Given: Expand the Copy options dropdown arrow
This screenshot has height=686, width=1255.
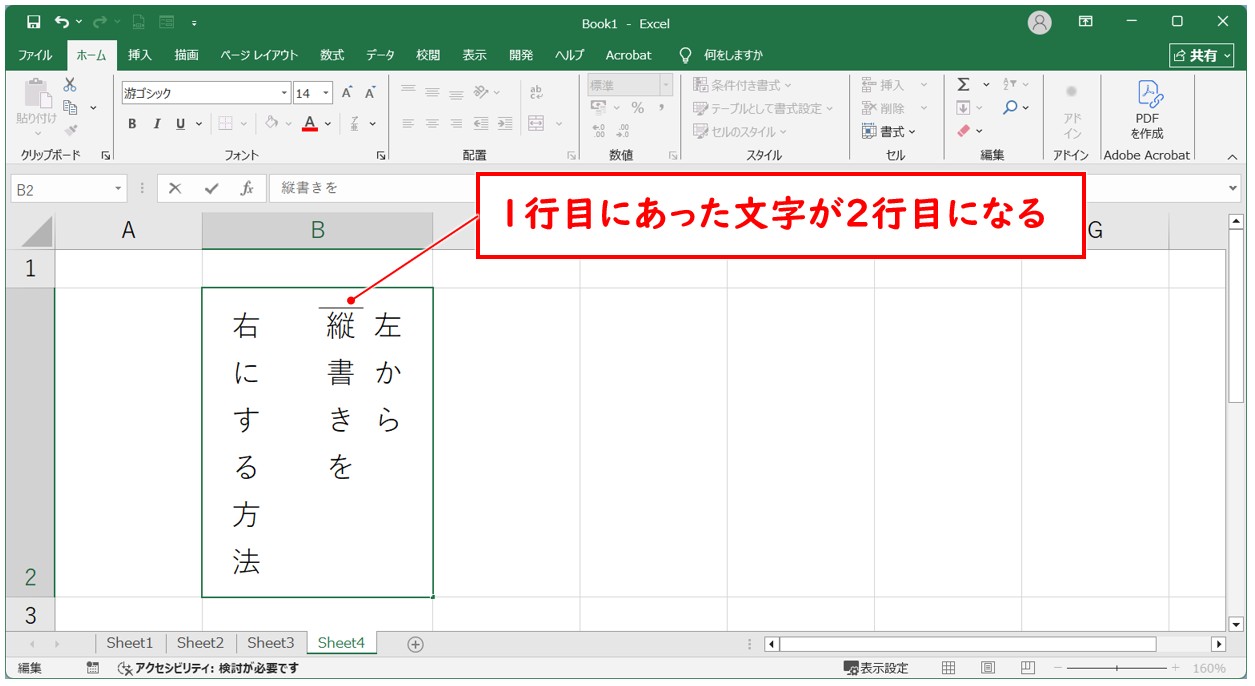Looking at the screenshot, I should [x=93, y=107].
